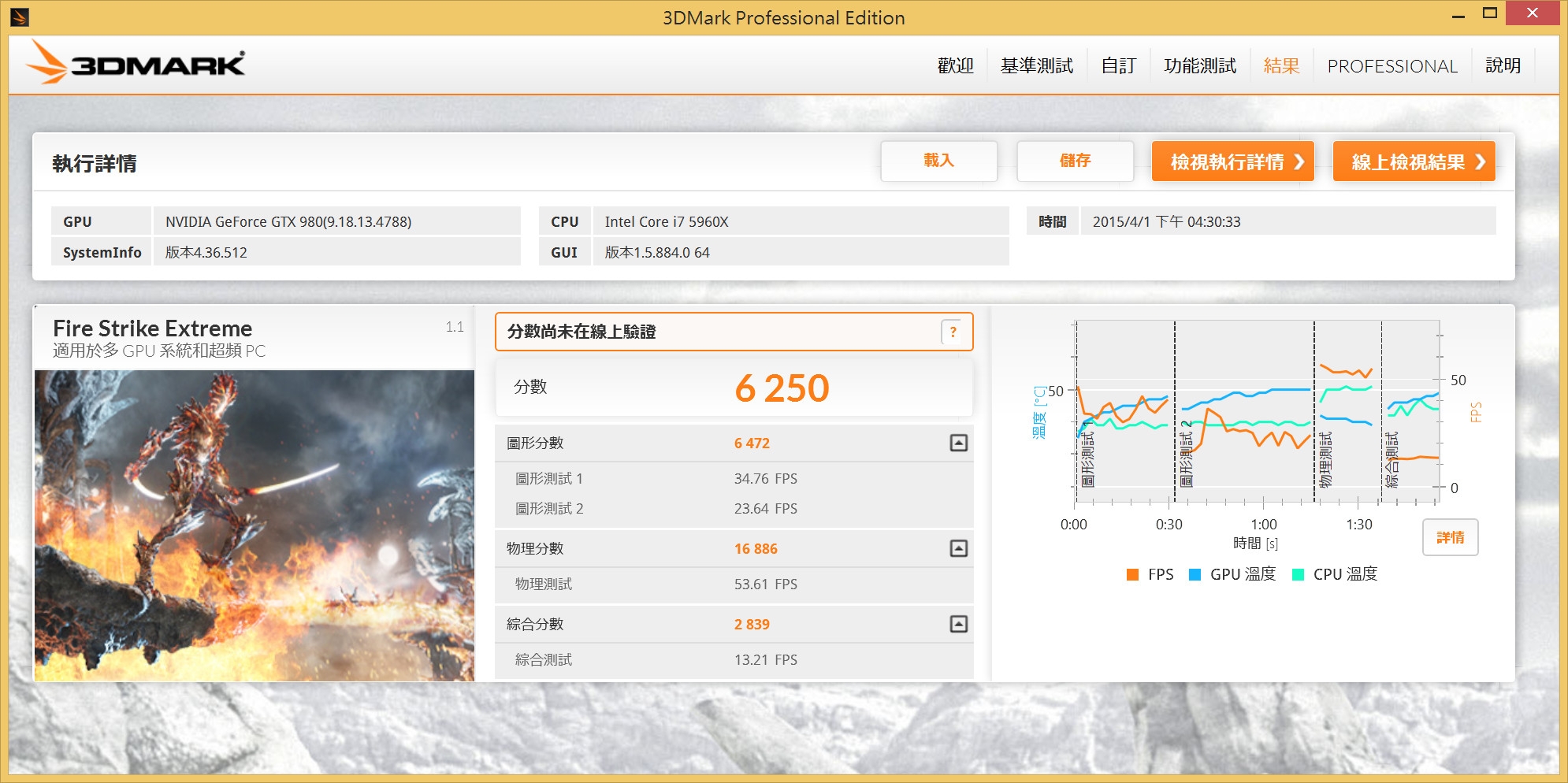Open the 歡迎 welcome tab
The height and width of the screenshot is (783, 1568).
tap(956, 65)
